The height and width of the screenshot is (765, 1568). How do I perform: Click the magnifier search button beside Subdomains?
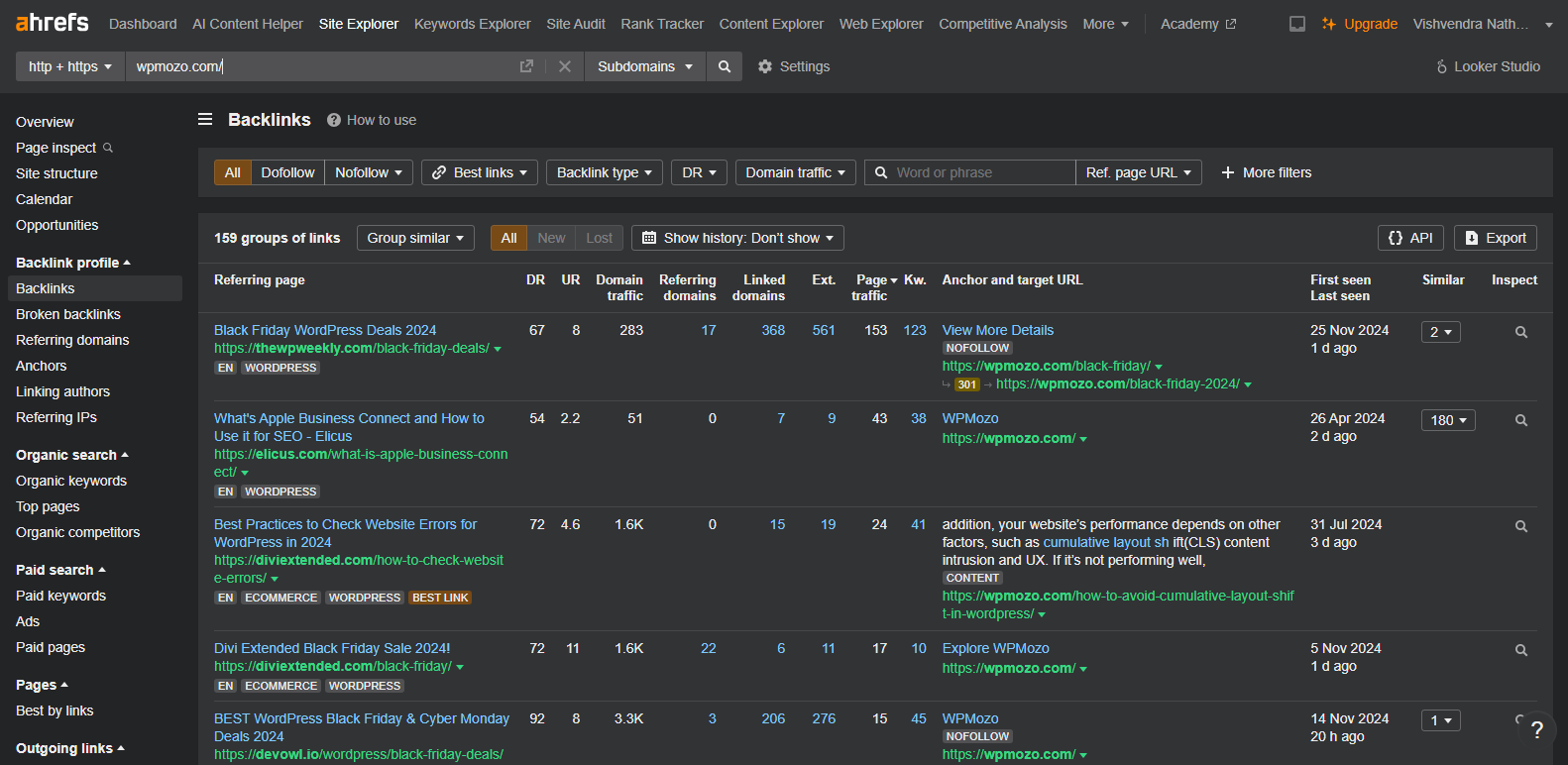pos(725,66)
